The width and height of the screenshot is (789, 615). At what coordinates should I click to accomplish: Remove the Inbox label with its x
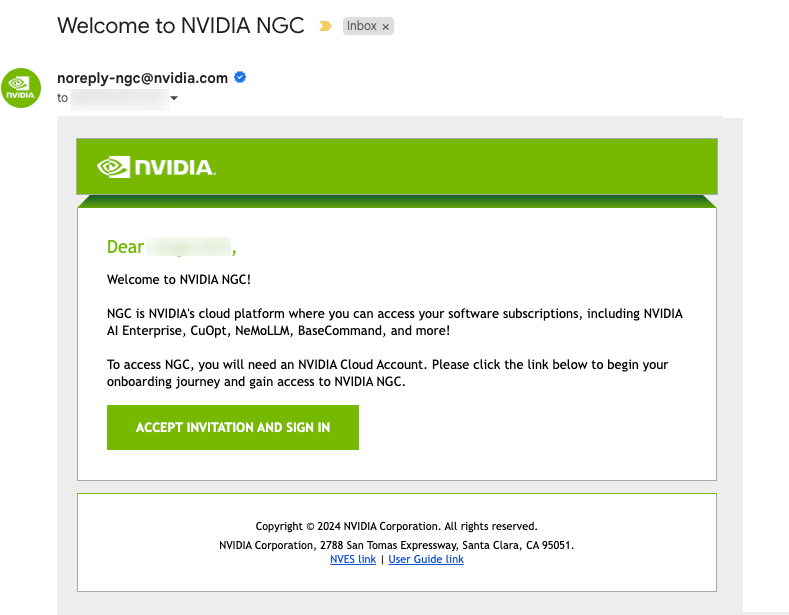tap(386, 27)
